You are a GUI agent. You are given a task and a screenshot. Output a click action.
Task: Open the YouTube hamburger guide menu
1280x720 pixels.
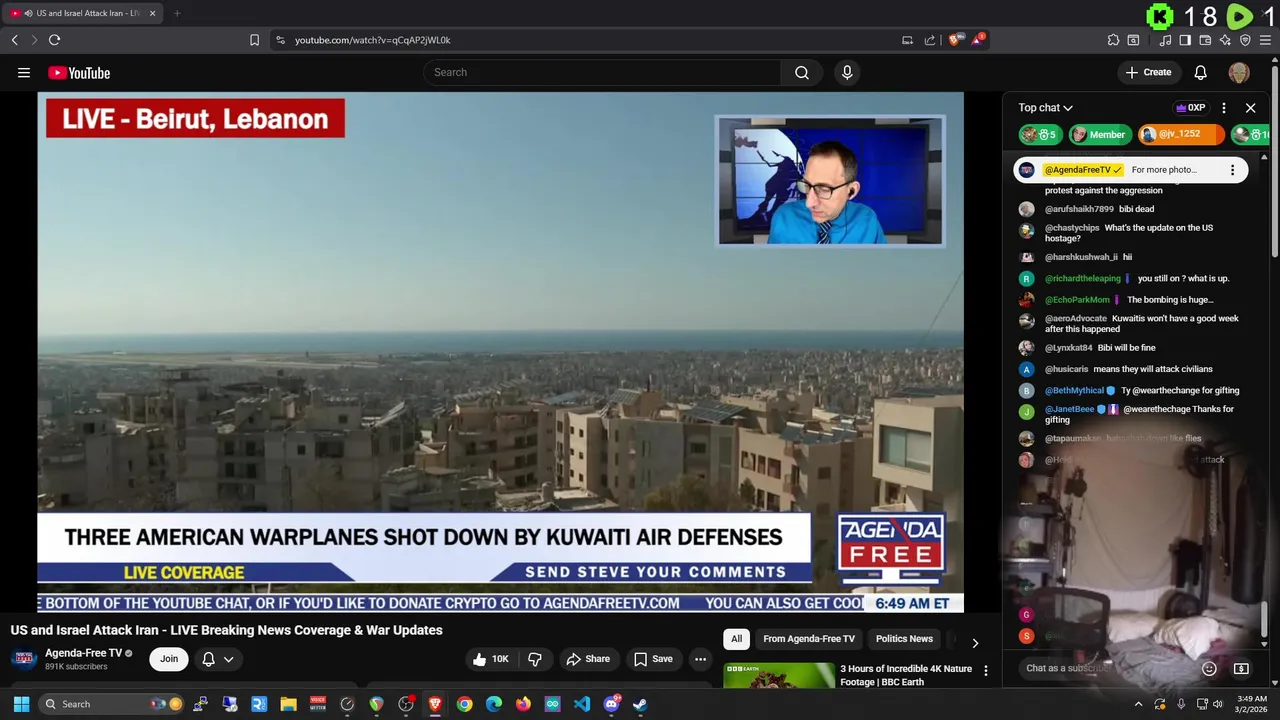[x=24, y=72]
